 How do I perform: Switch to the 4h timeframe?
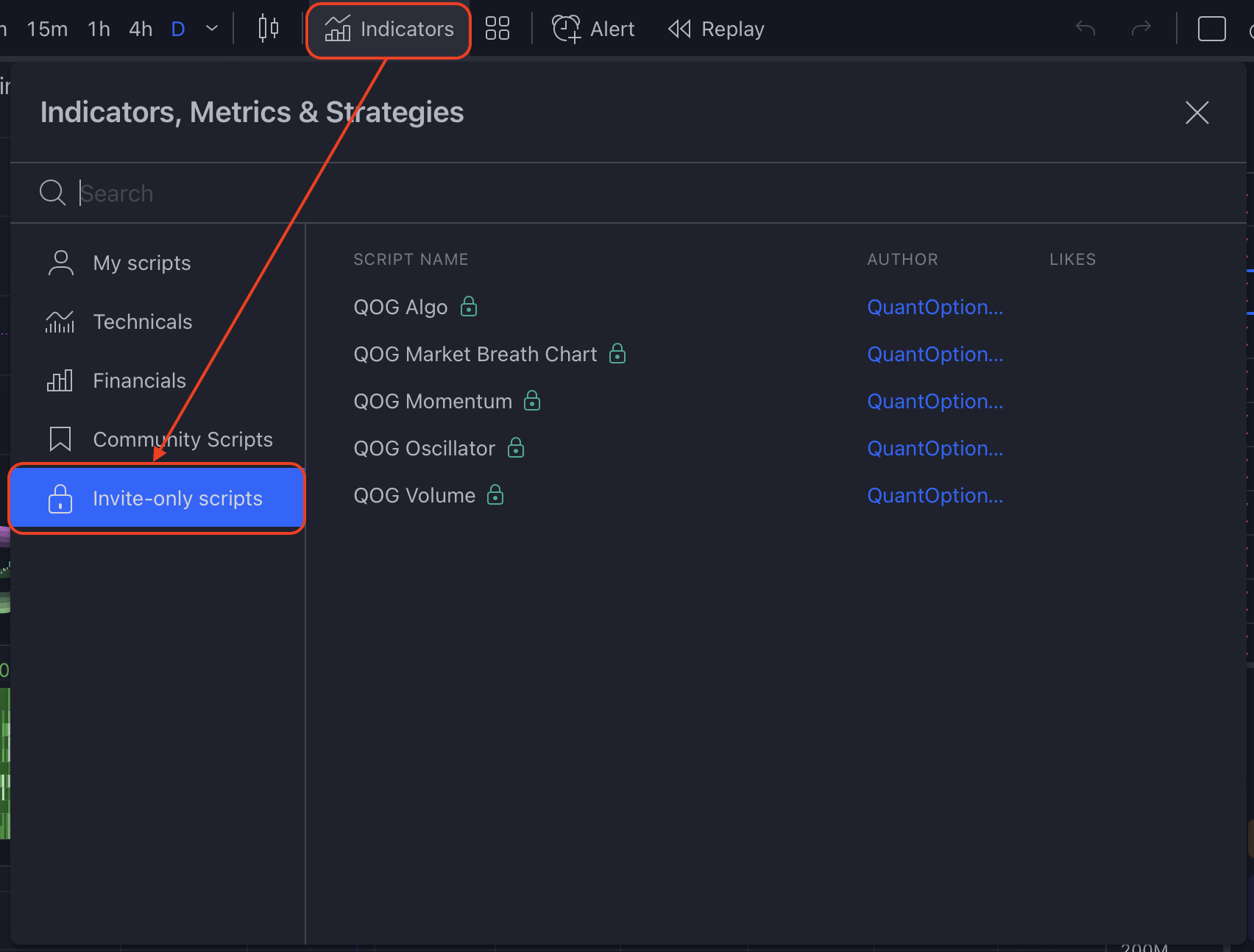[141, 29]
